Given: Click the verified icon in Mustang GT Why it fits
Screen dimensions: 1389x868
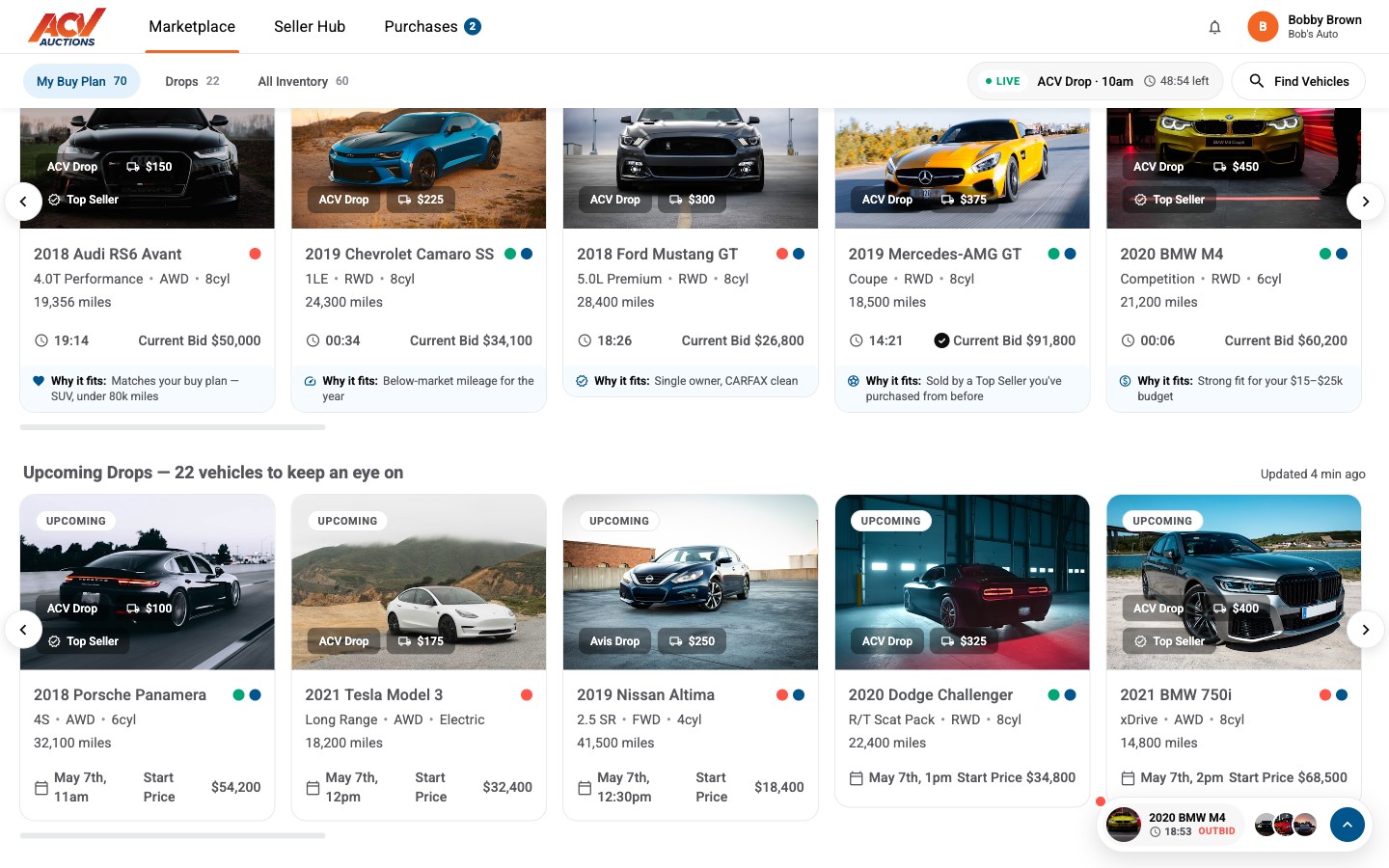Looking at the screenshot, I should [x=582, y=381].
